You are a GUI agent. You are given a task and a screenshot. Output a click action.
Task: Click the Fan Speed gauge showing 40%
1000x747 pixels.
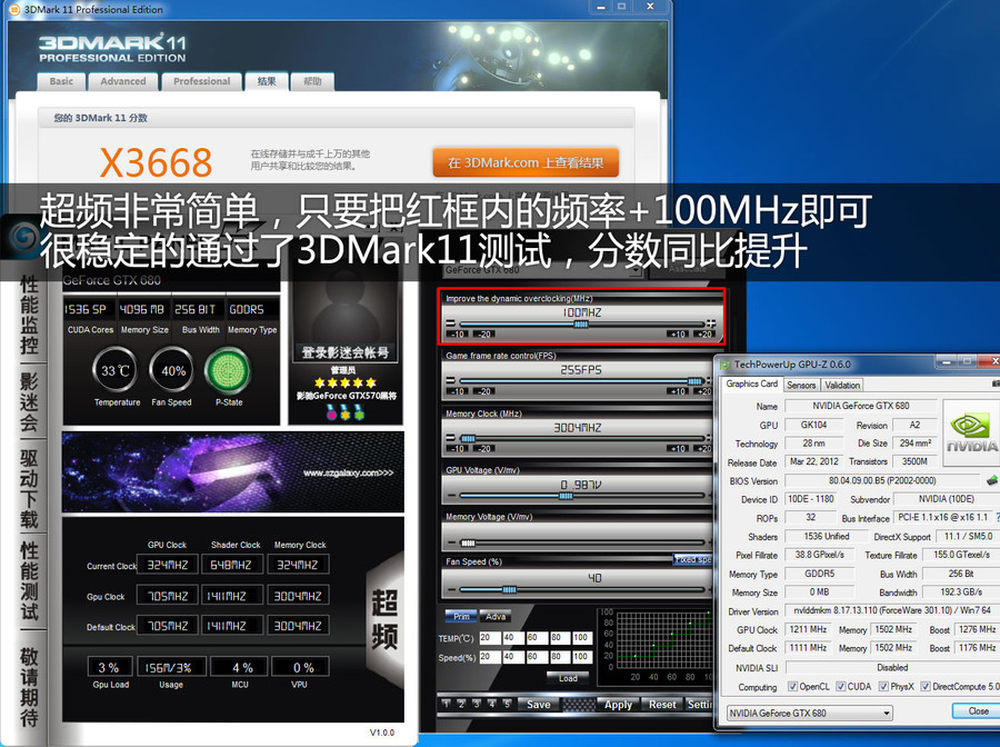(x=172, y=371)
